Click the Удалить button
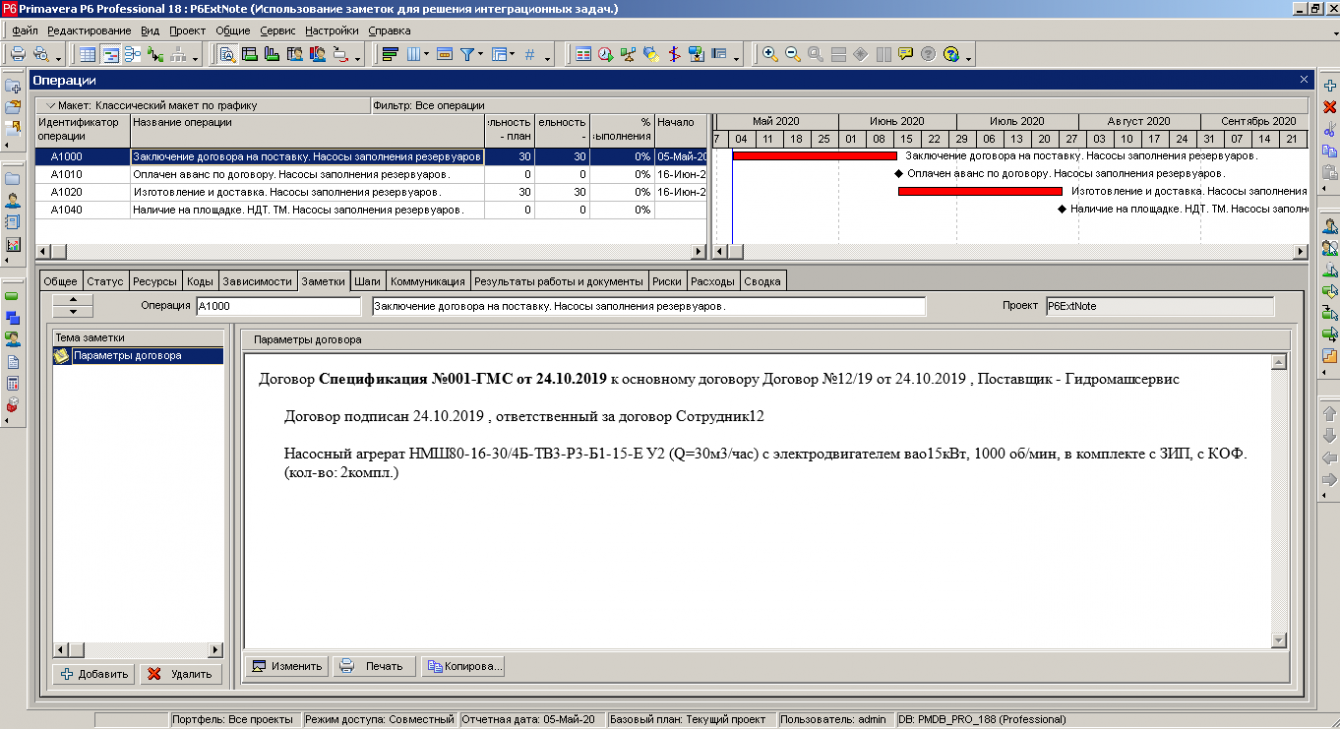 click(x=180, y=674)
